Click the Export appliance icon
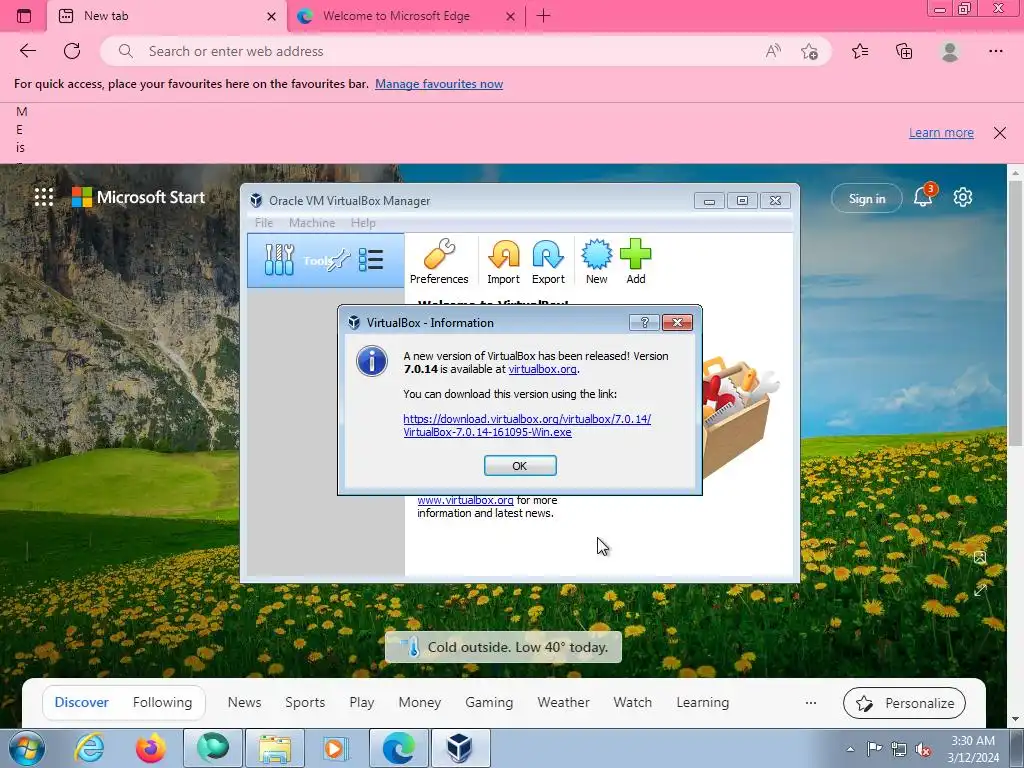 pyautogui.click(x=548, y=261)
